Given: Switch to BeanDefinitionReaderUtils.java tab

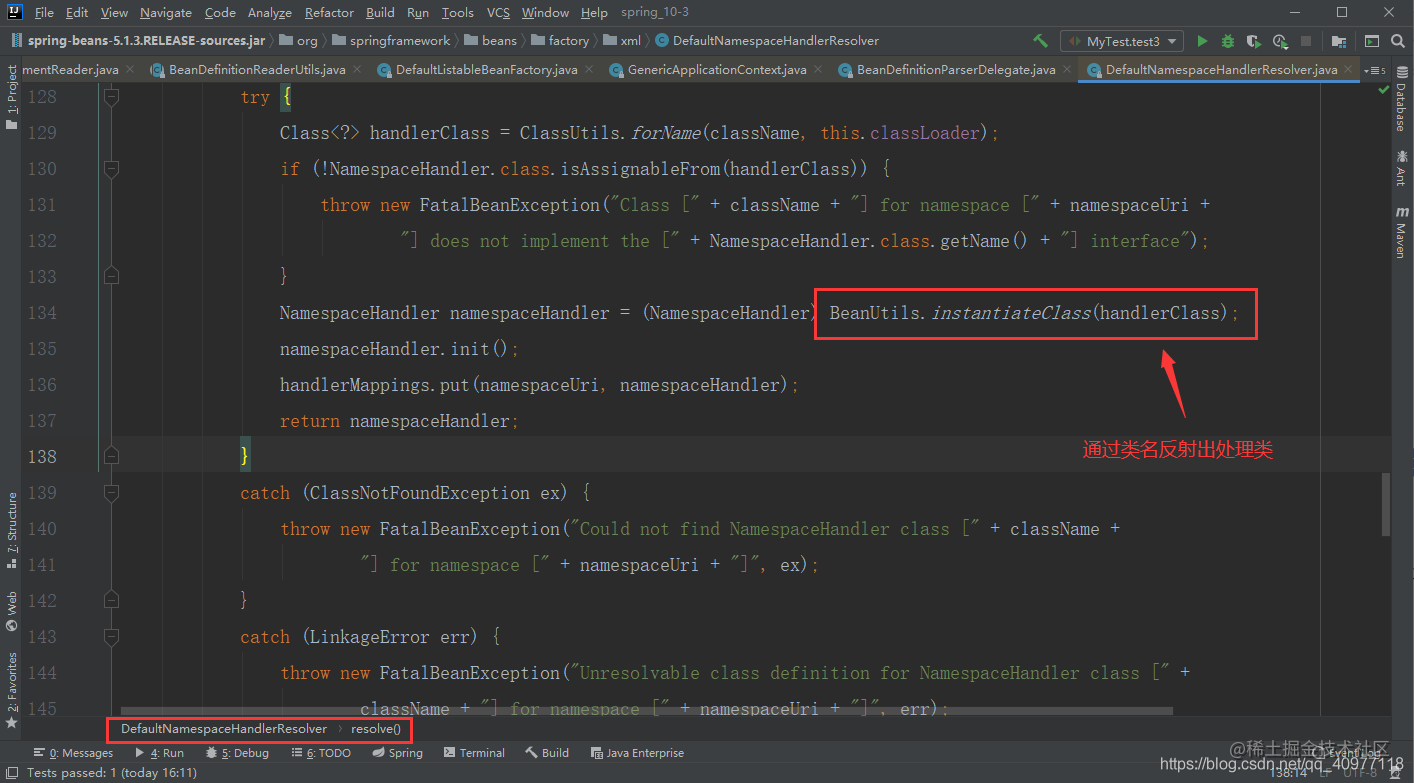Looking at the screenshot, I should point(256,70).
